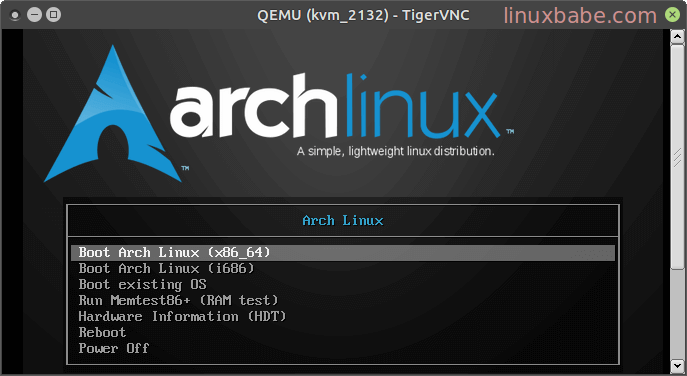Maximize the TigerVNC window
Image resolution: width=687 pixels, height=376 pixels.
point(53,15)
